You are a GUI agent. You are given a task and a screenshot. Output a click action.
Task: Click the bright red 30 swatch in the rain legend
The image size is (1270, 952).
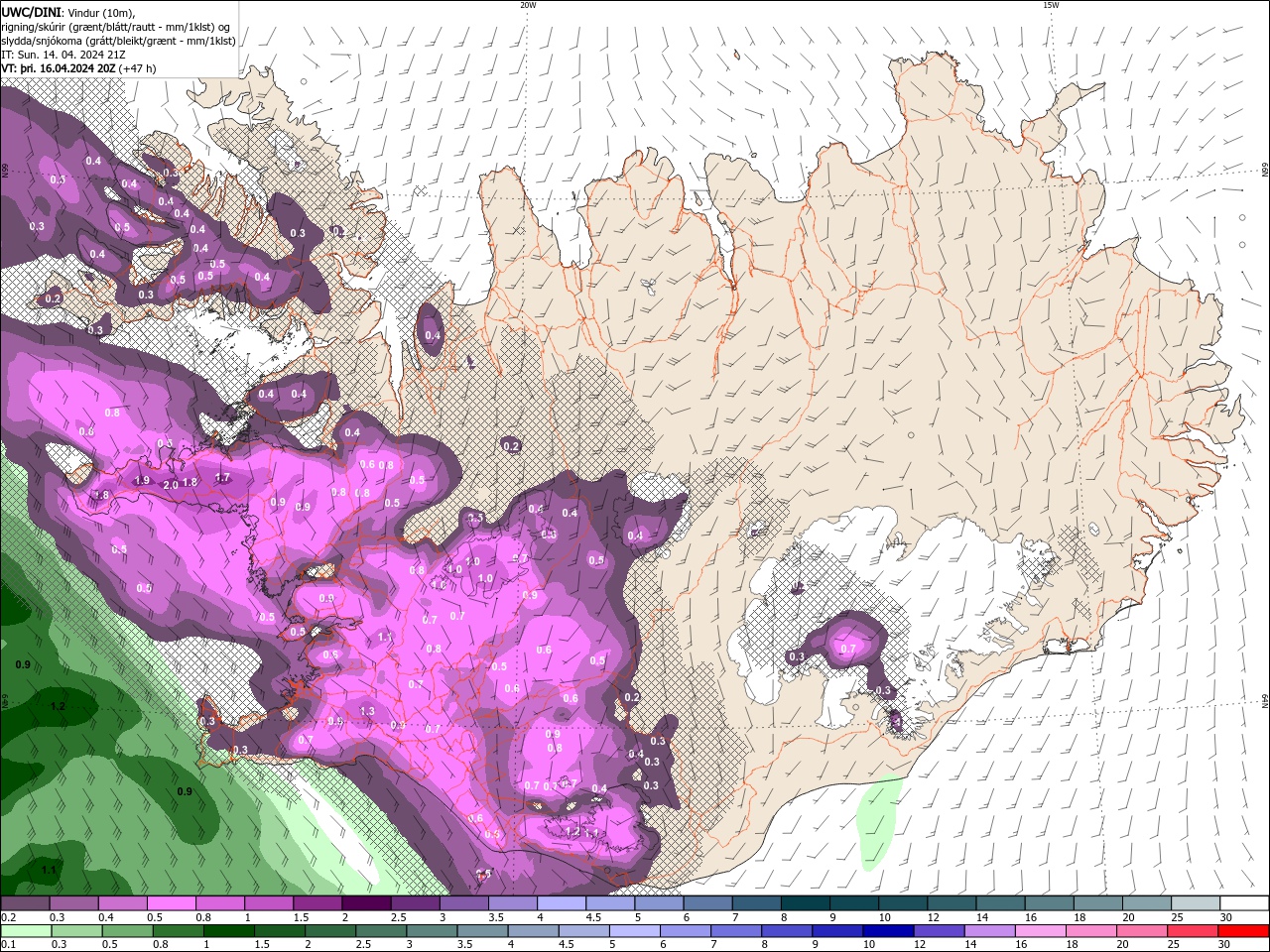point(1243,931)
